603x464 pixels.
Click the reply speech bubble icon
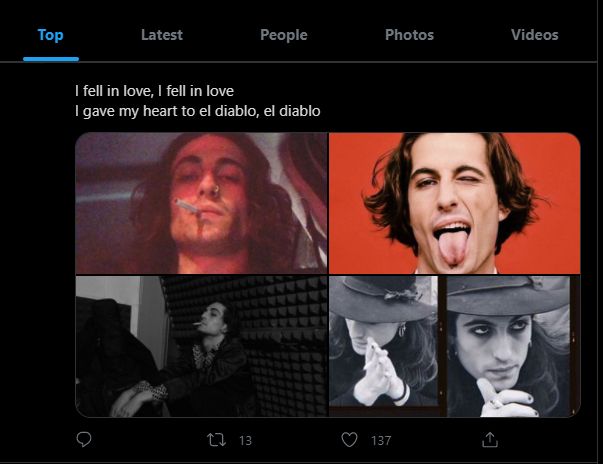tap(84, 439)
